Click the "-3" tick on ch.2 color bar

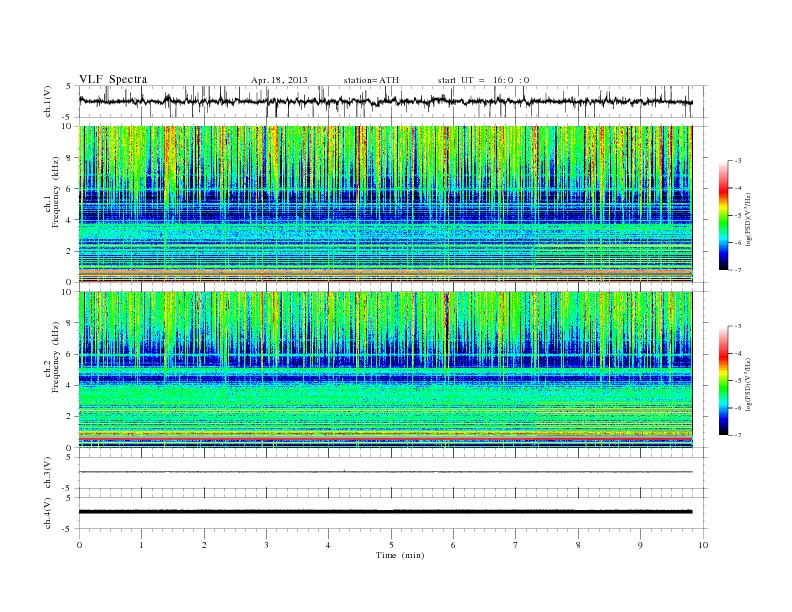click(737, 326)
